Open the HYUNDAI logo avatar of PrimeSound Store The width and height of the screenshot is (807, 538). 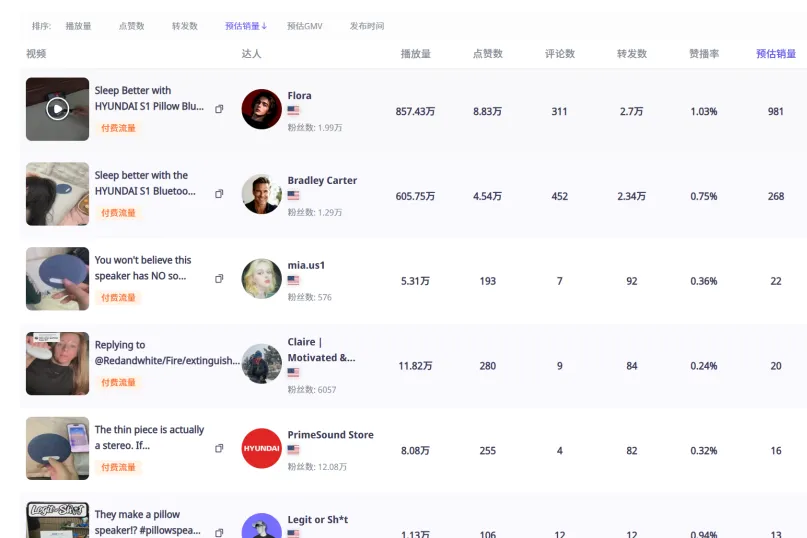(x=261, y=448)
